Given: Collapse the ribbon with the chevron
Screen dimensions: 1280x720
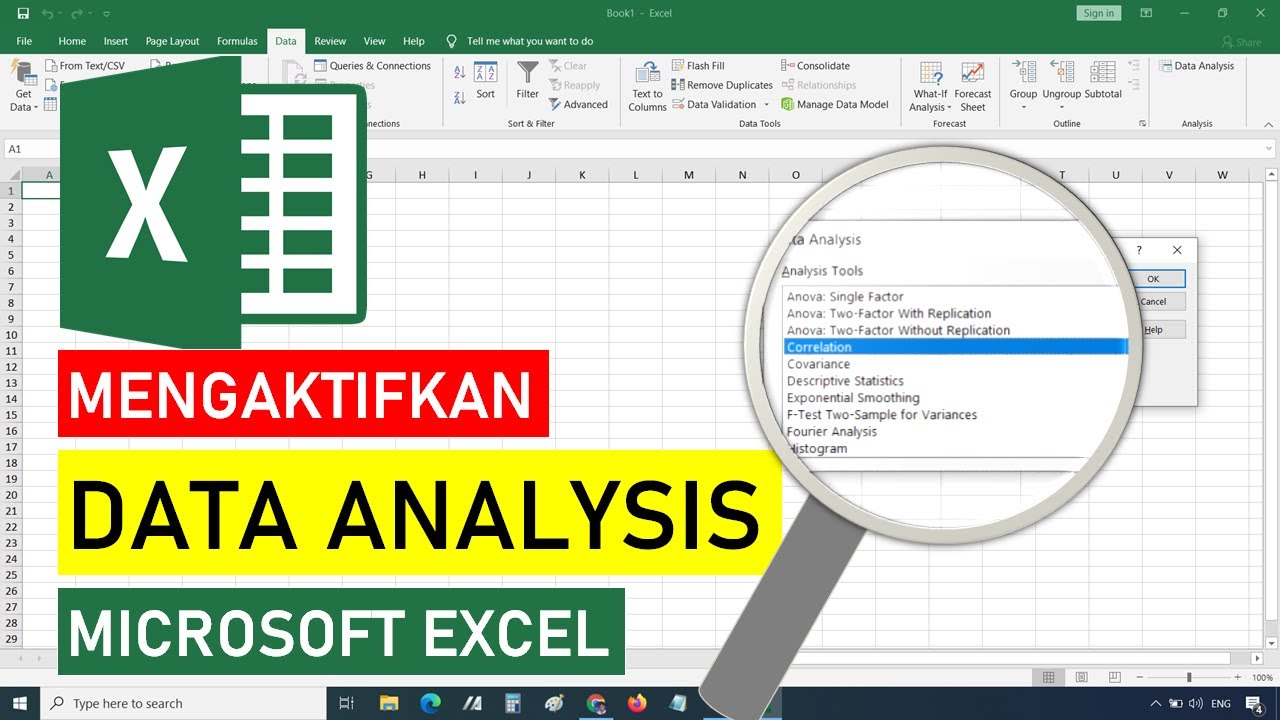Looking at the screenshot, I should (x=1268, y=124).
